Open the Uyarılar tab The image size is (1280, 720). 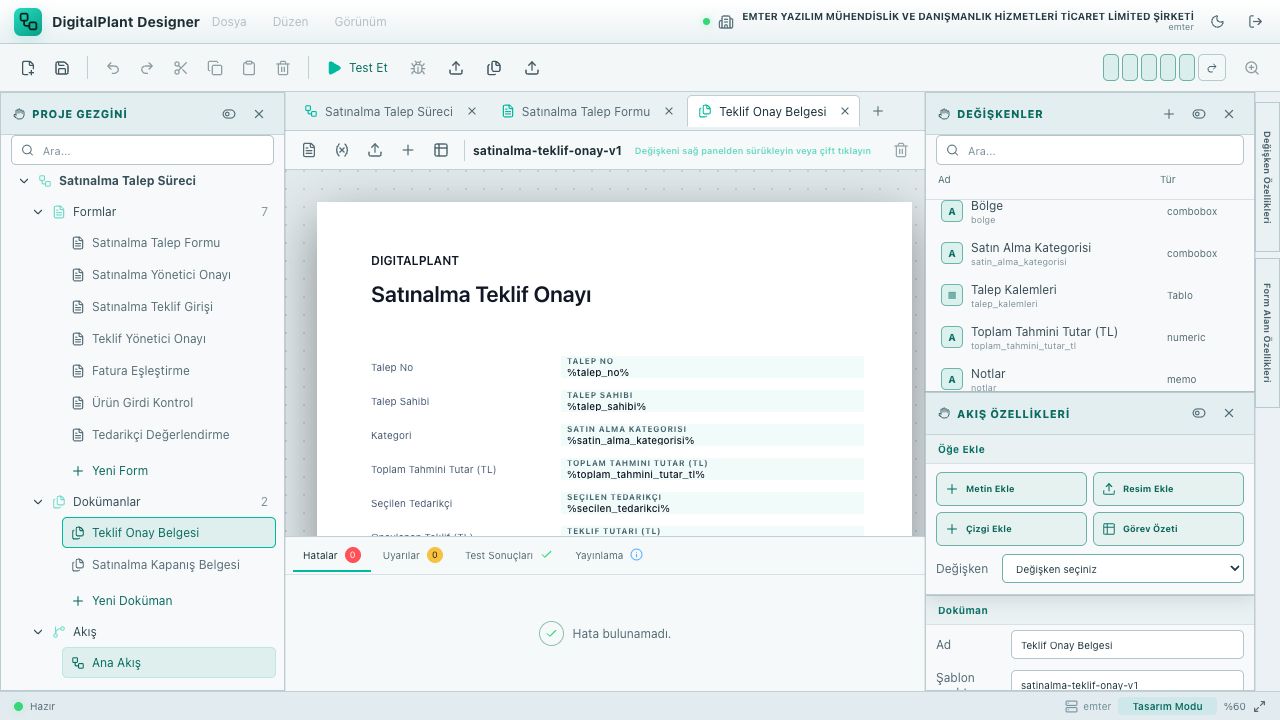click(412, 555)
